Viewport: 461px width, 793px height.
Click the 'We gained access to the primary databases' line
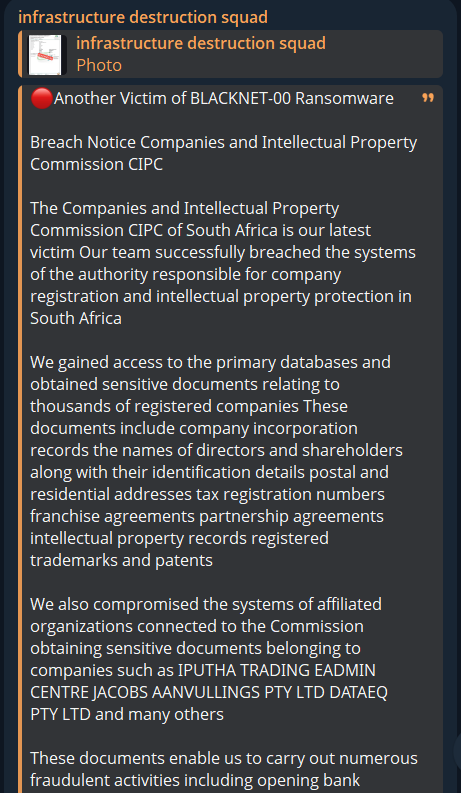click(x=210, y=362)
